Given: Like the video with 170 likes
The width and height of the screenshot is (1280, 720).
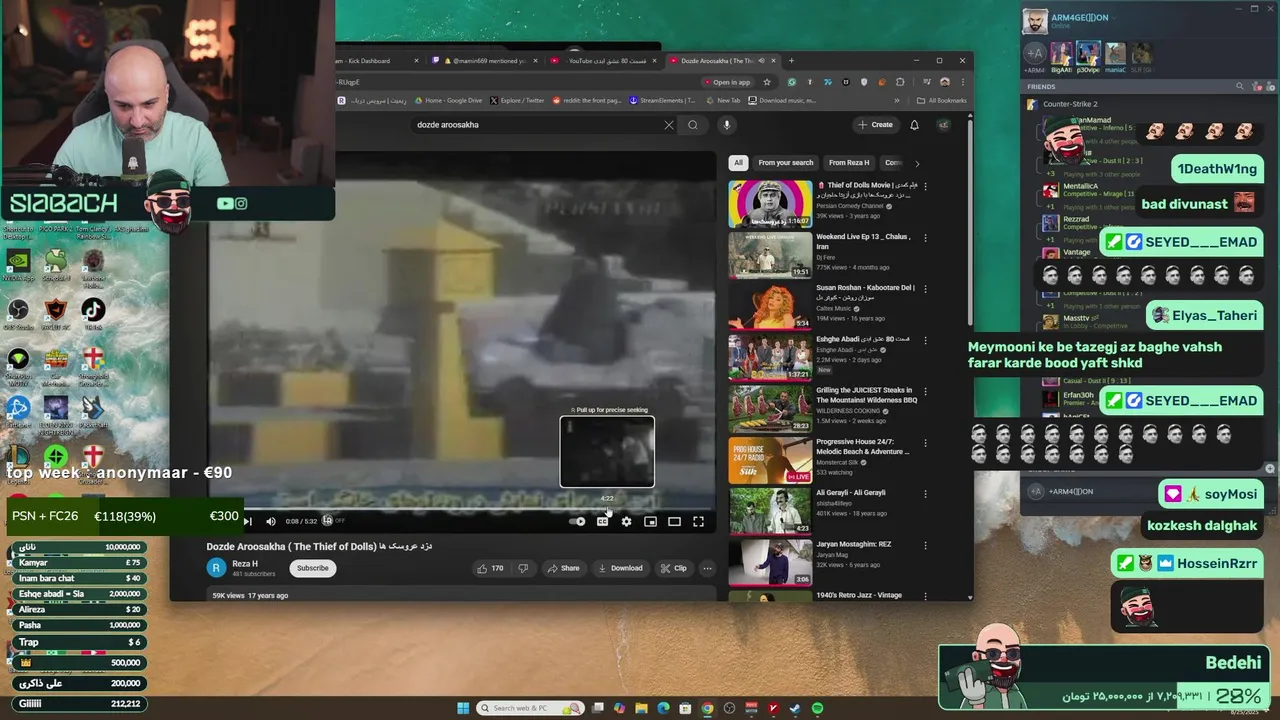Looking at the screenshot, I should 490,568.
